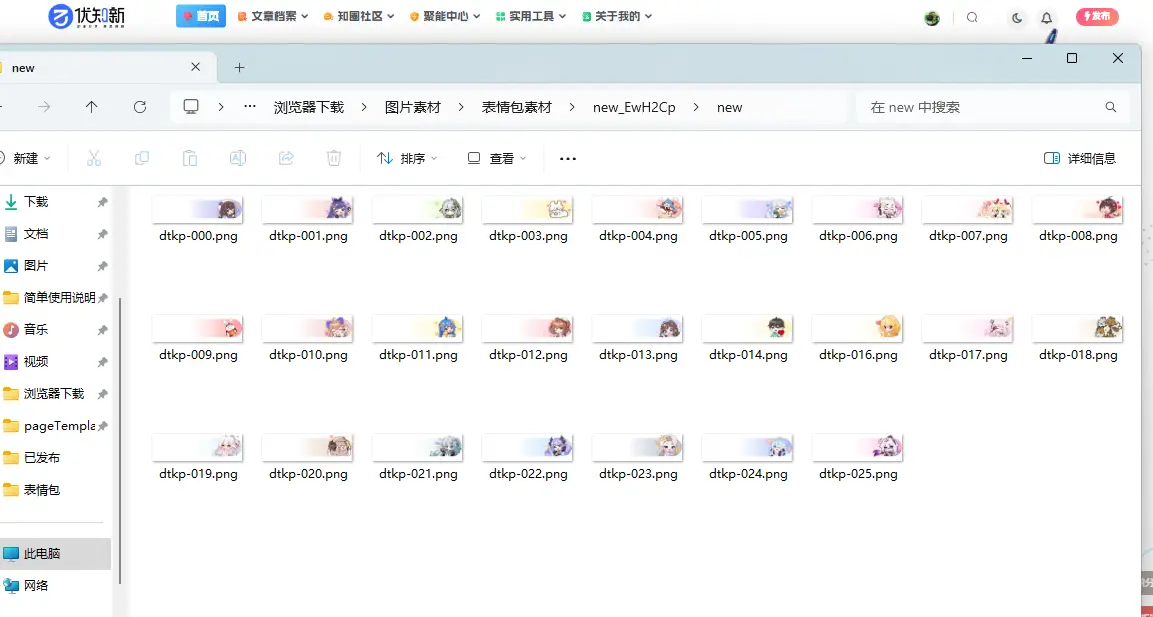The height and width of the screenshot is (617, 1153).
Task: Click the 发布 publish button
Action: point(1097,16)
